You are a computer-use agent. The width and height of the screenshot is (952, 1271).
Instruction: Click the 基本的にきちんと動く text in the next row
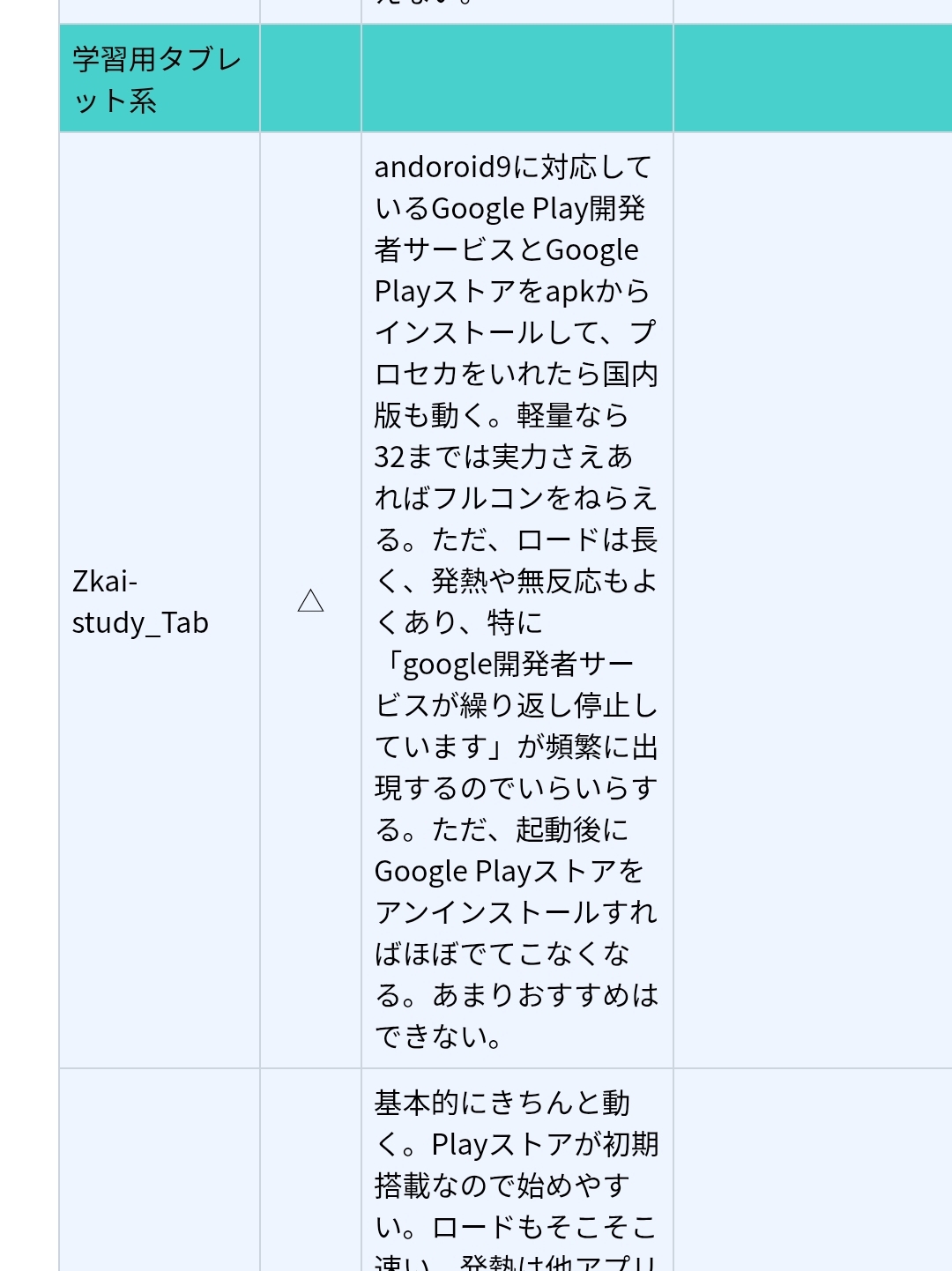[502, 1103]
